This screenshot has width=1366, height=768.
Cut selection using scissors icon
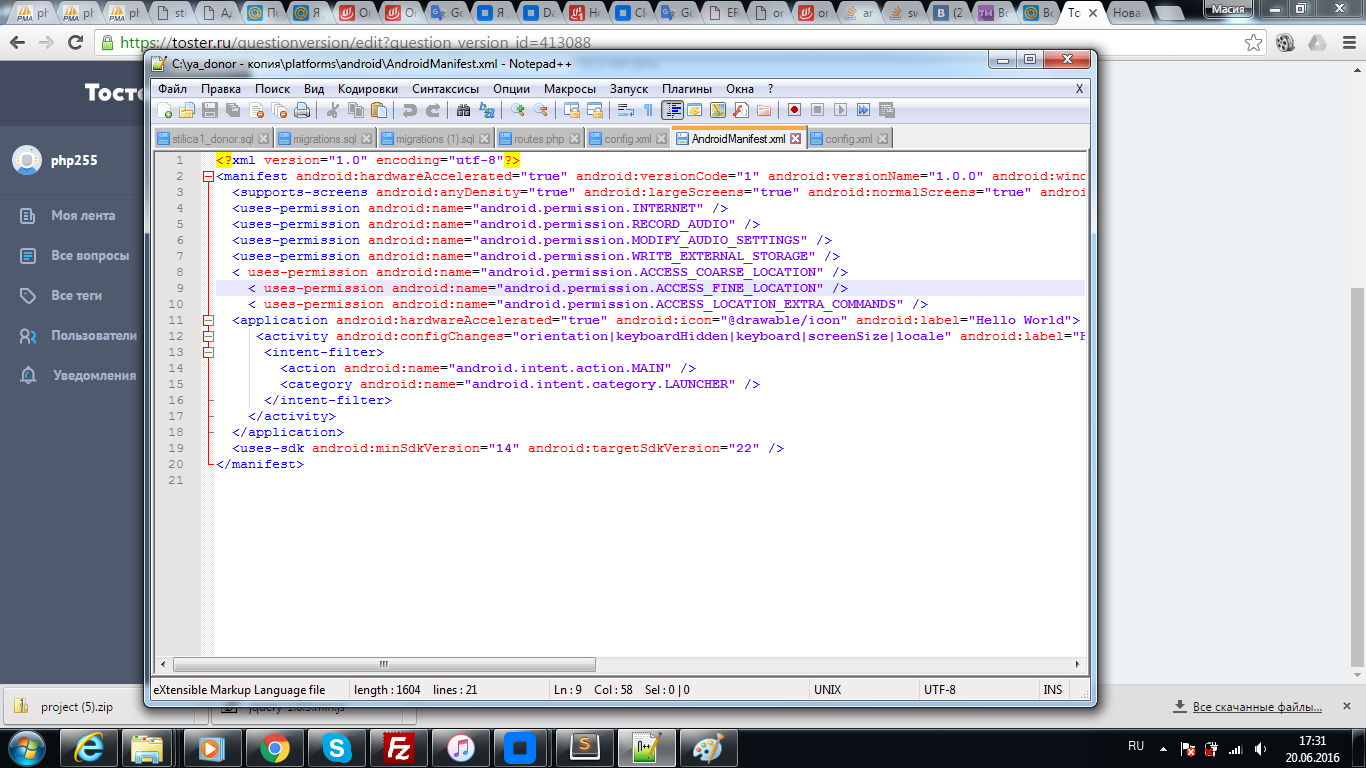tap(332, 110)
